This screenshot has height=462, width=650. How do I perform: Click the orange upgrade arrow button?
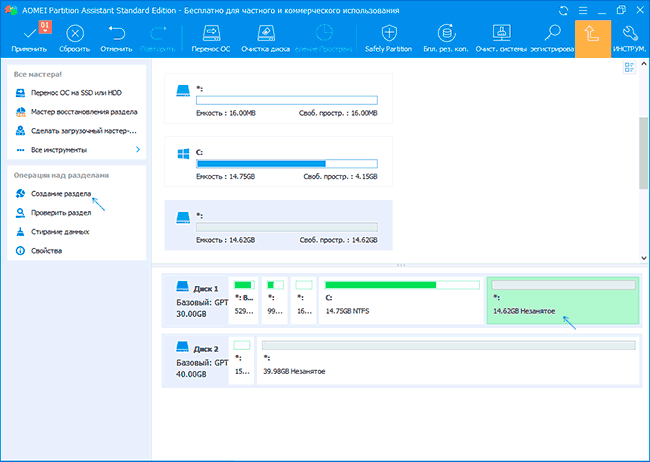pos(593,39)
